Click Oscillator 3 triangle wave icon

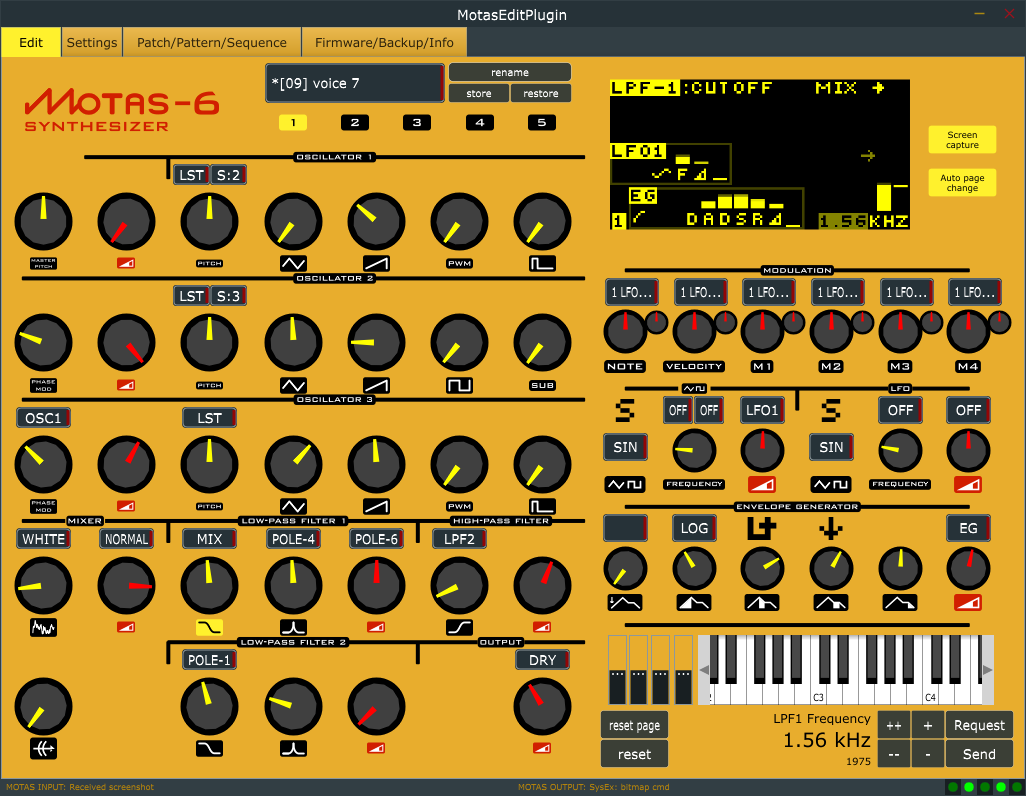(x=293, y=507)
